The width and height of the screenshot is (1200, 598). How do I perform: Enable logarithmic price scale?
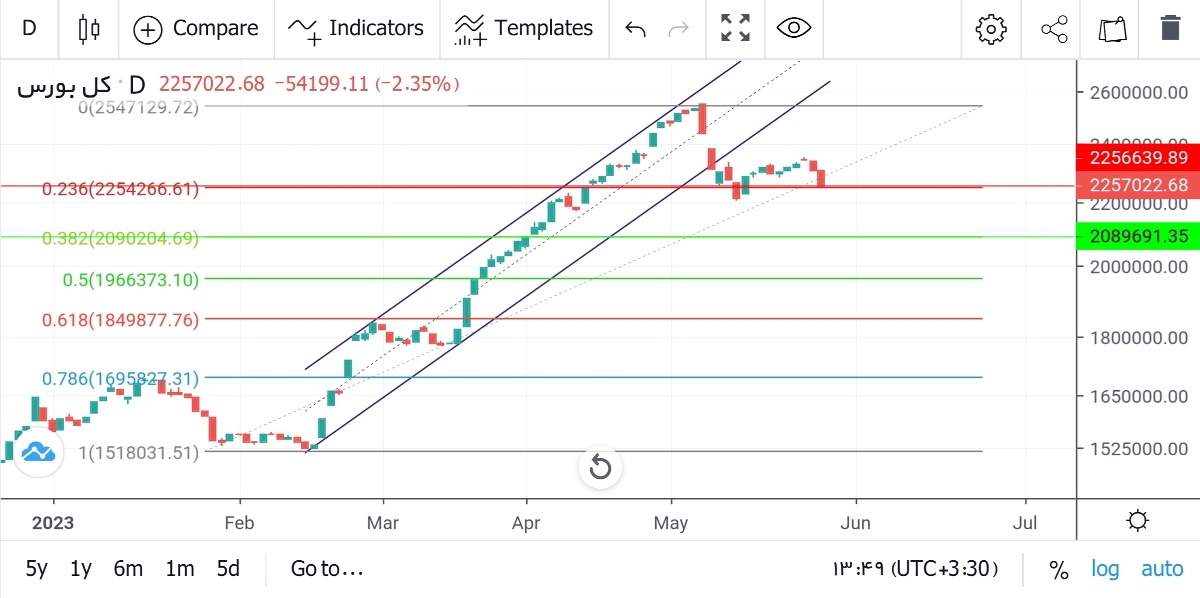click(x=1104, y=568)
